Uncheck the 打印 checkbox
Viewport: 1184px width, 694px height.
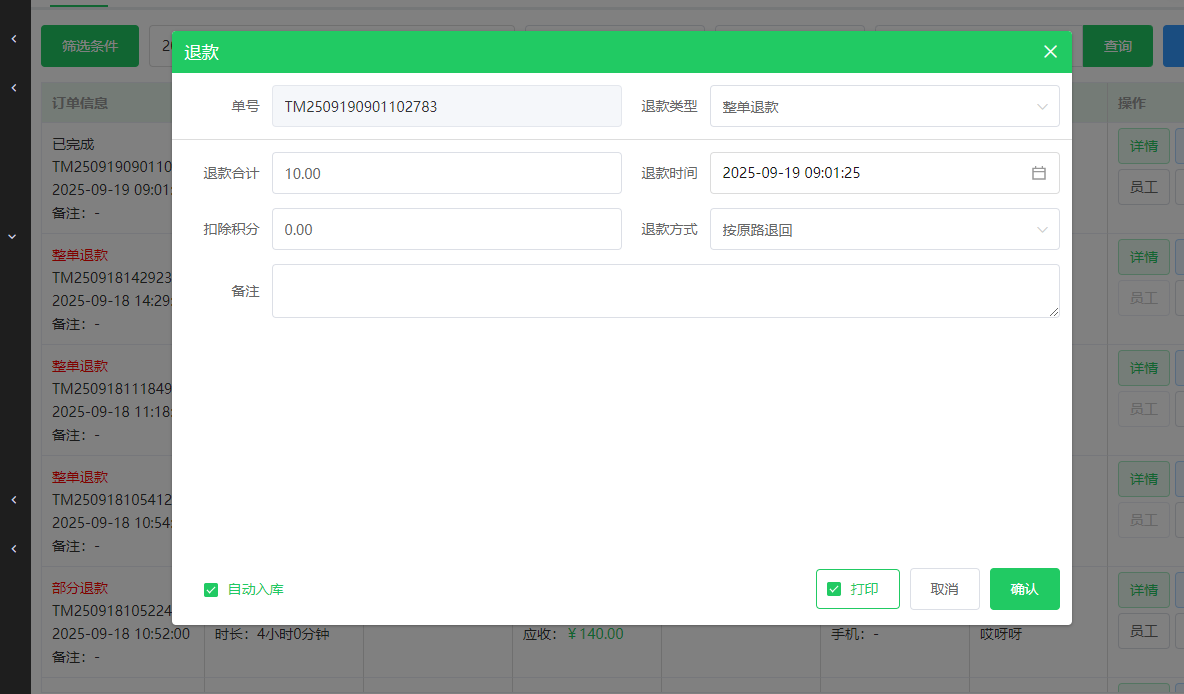(834, 589)
